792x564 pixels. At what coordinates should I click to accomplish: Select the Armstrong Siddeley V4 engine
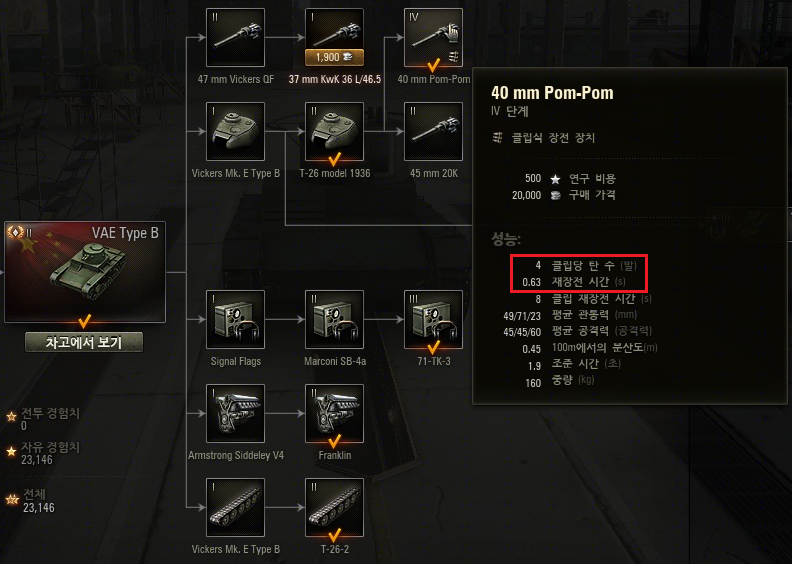click(235, 413)
